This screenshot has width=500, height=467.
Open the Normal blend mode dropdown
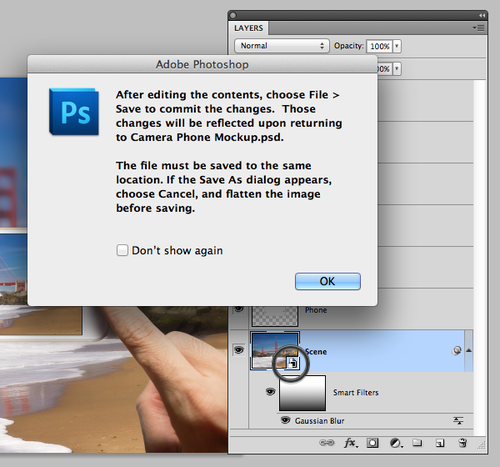tap(282, 46)
